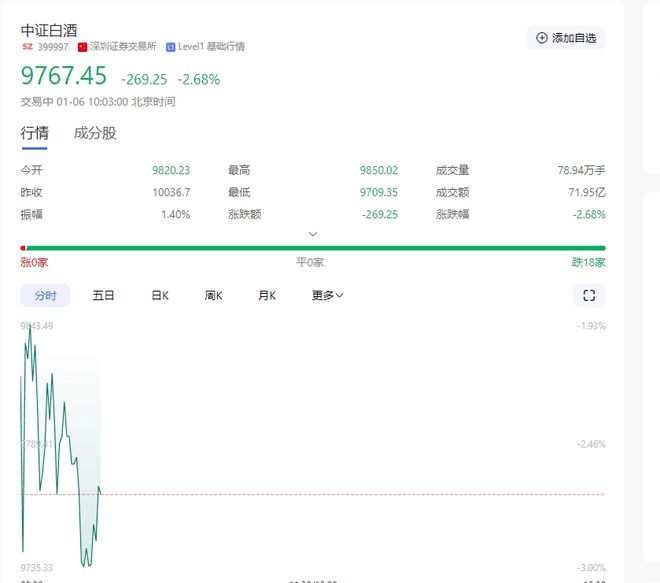Click the current price 9767.45
This screenshot has width=660, height=583.
(x=64, y=76)
